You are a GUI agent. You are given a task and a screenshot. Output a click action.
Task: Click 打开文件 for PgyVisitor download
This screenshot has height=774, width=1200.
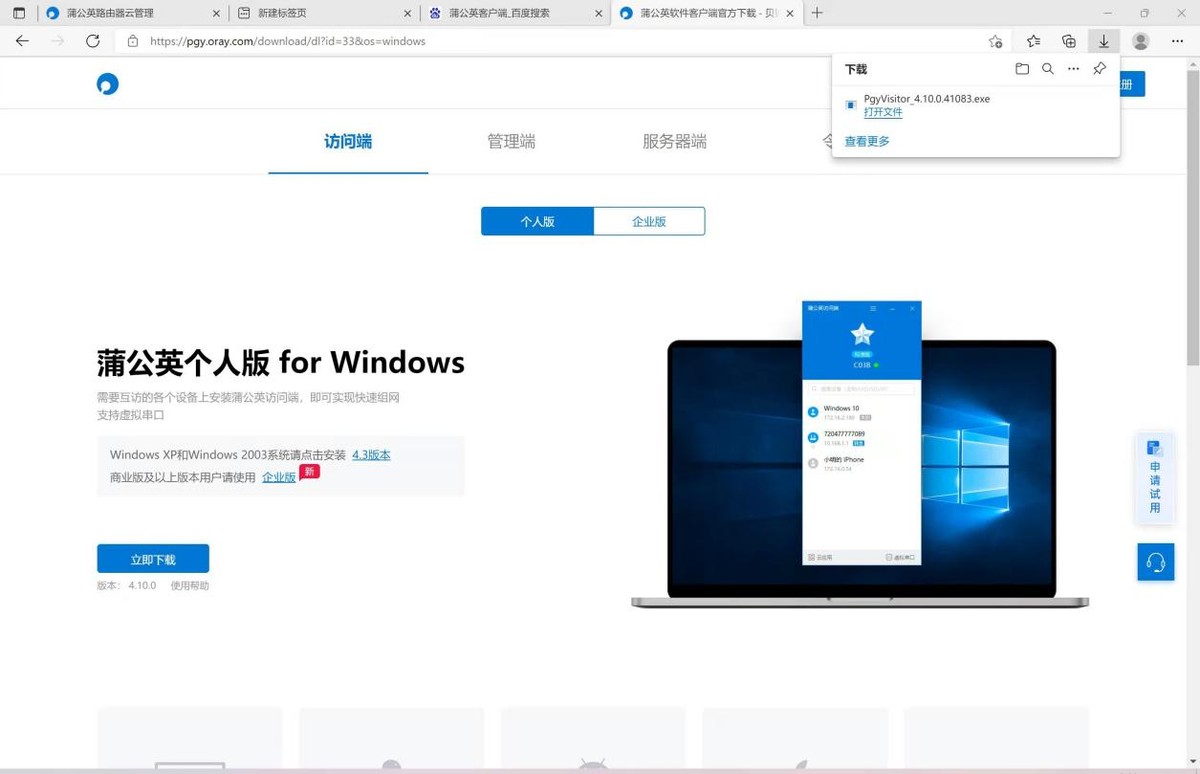883,112
